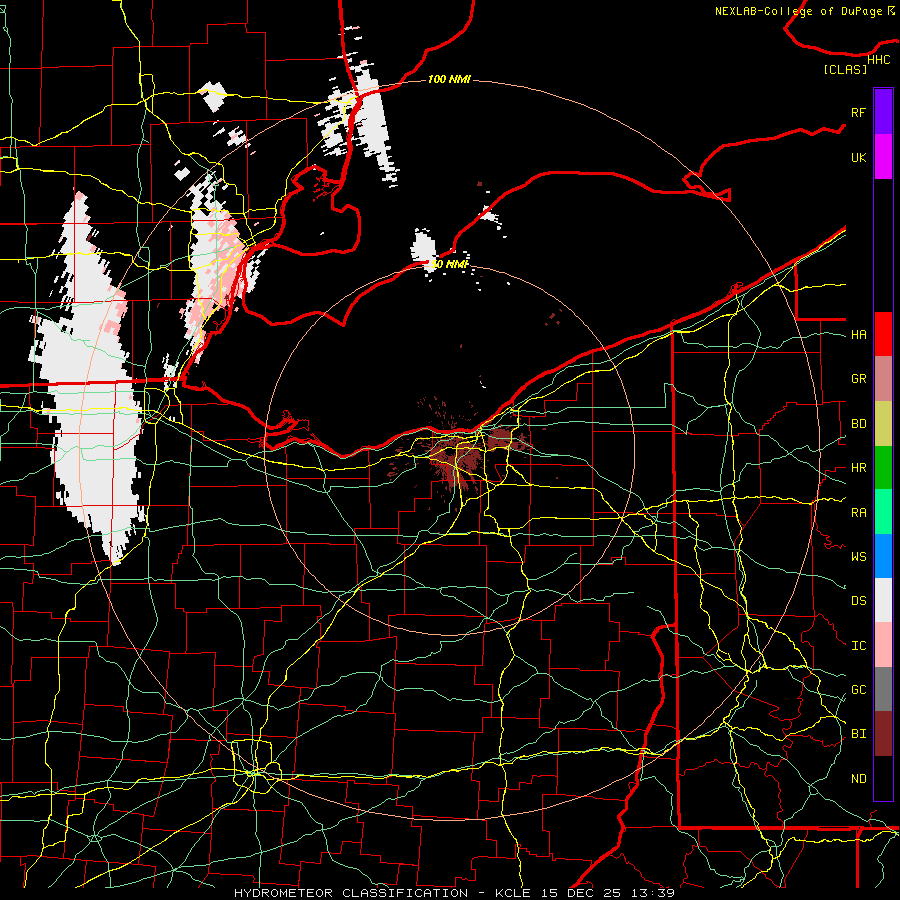Screen dimensions: 900x900
Task: Click the RF purple legend swatch
Action: click(x=883, y=112)
